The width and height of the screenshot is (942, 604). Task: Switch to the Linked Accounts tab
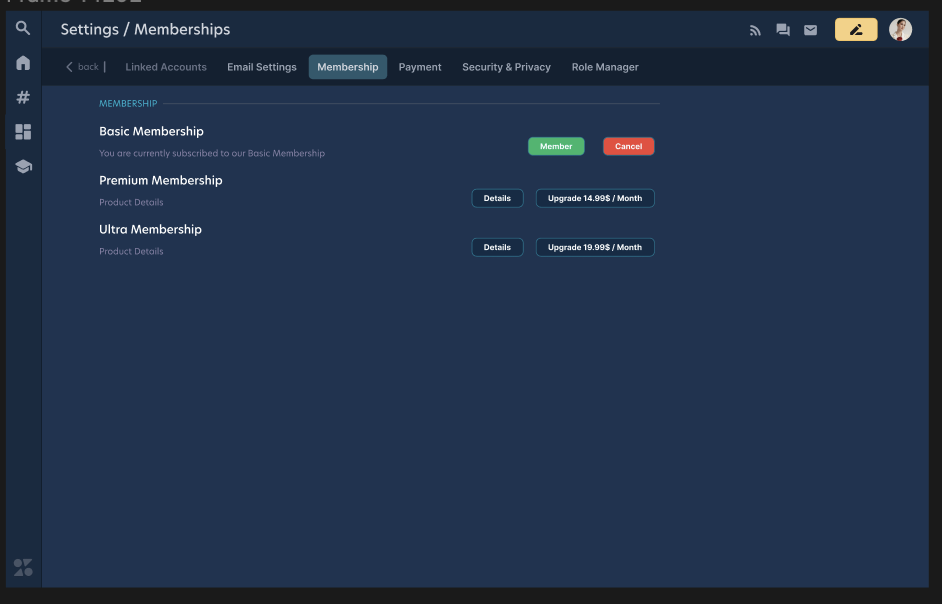click(165, 67)
